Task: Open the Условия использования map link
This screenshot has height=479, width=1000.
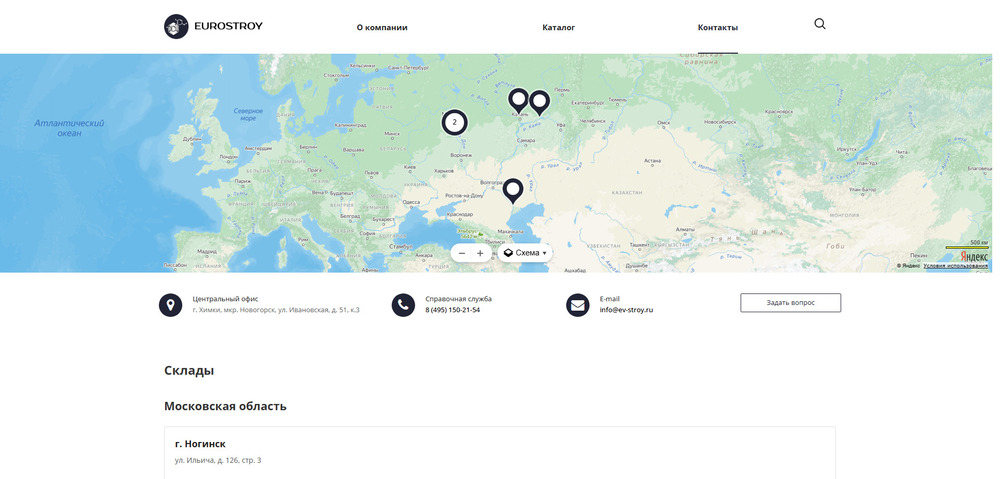Action: pyautogui.click(x=955, y=266)
